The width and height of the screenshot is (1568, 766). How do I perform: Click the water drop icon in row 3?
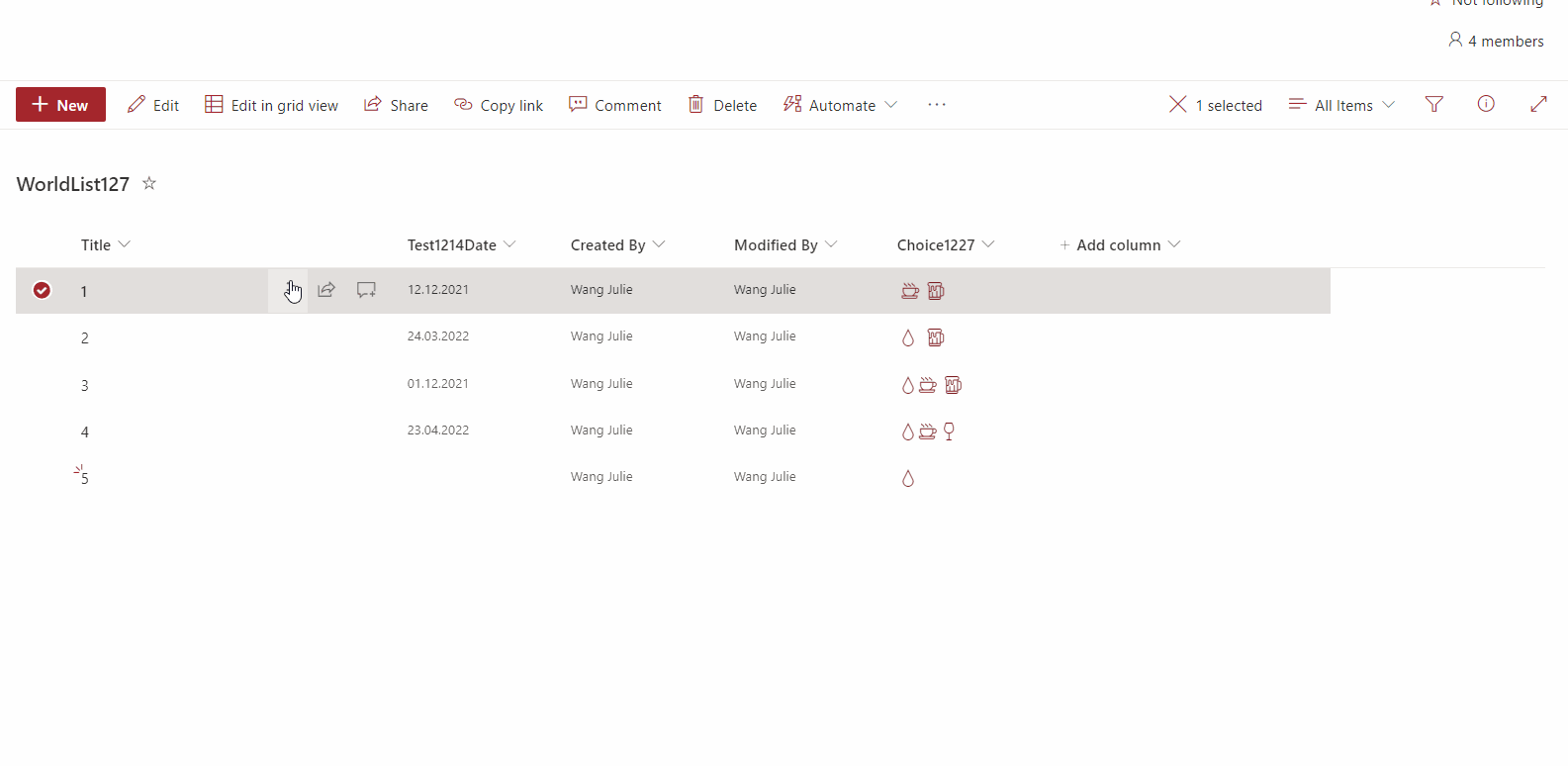[x=908, y=385]
